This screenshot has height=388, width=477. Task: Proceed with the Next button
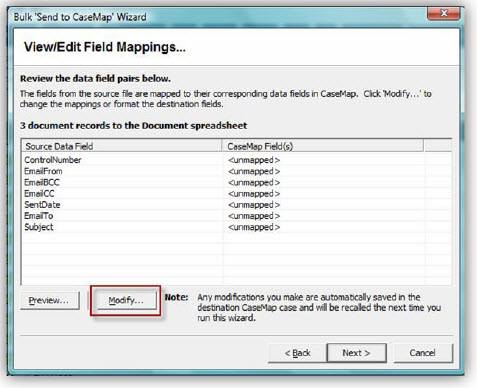pos(356,353)
